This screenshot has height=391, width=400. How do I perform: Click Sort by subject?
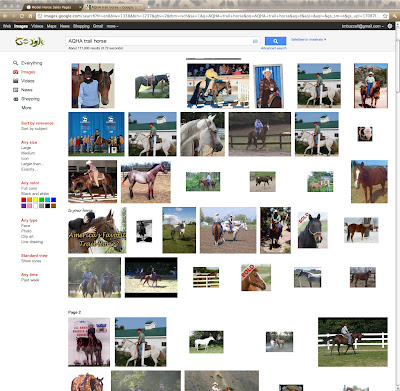click(34, 128)
